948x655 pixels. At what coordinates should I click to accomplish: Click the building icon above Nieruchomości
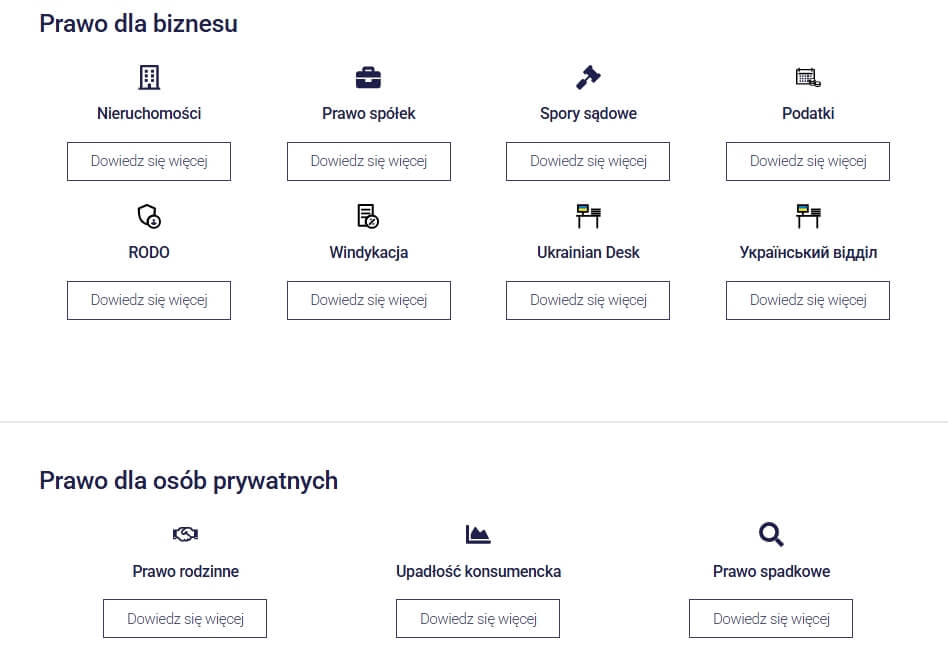pyautogui.click(x=148, y=77)
